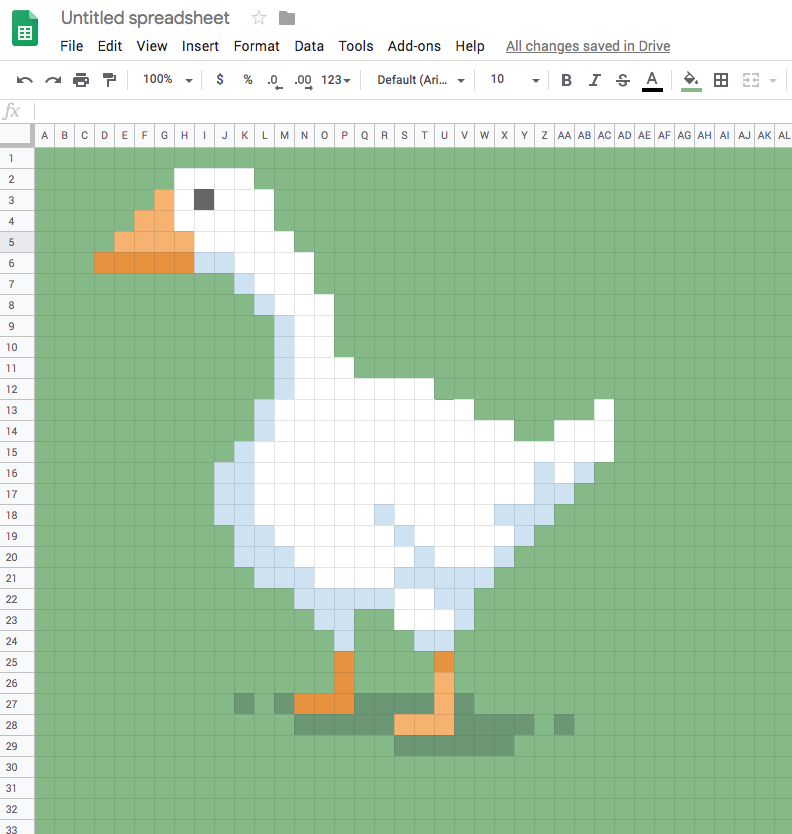Screen dimensions: 792x834
Task: Open the zoom 100% dropdown
Action: (166, 80)
